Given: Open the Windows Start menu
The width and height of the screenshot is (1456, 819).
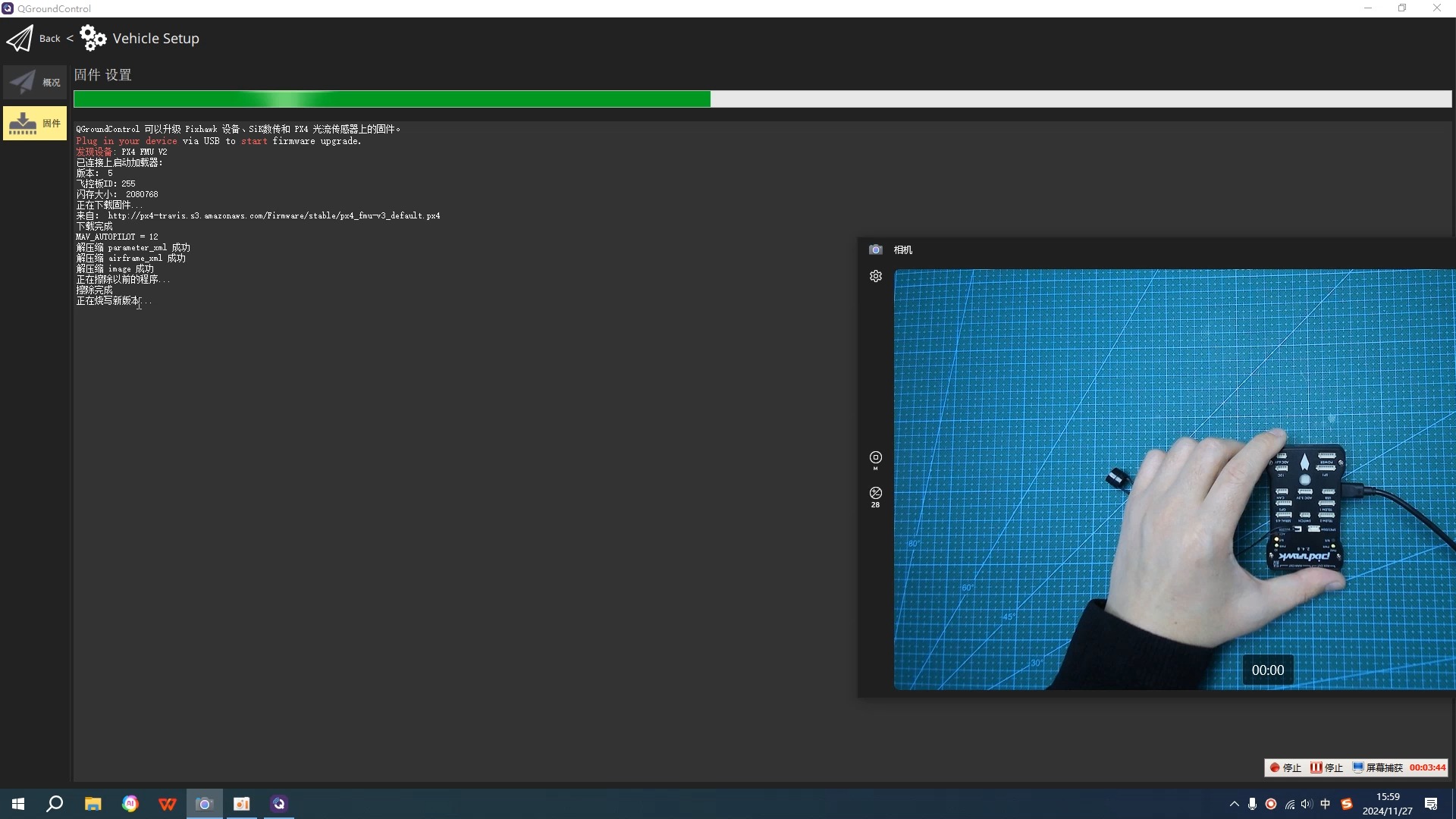Looking at the screenshot, I should coord(18,804).
